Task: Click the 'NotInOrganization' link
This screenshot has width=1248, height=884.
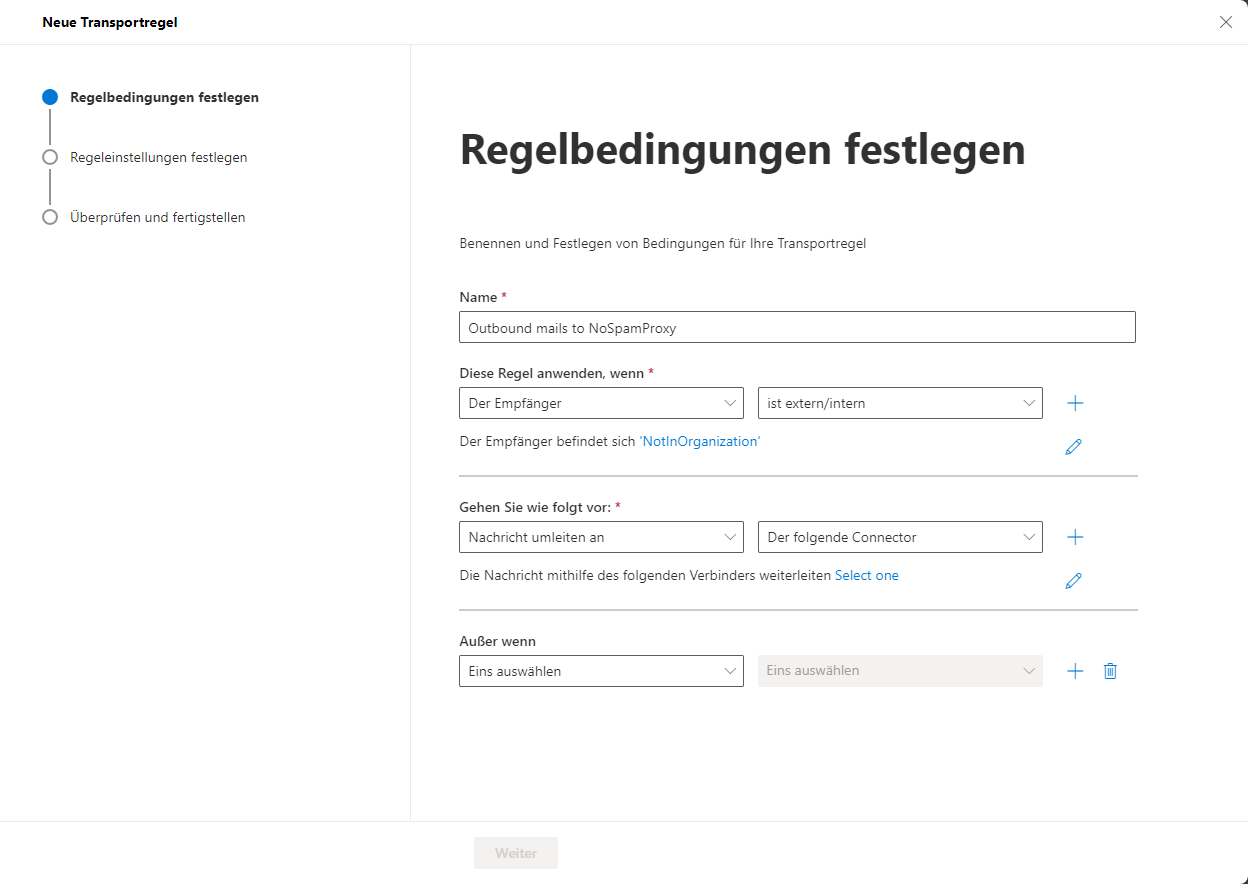Action: (x=700, y=441)
